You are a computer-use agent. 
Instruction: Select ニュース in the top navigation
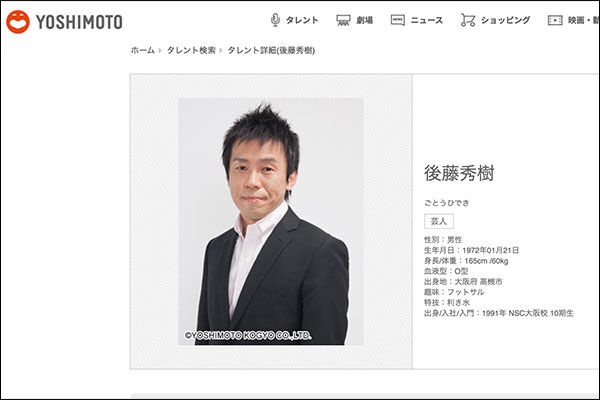click(427, 20)
